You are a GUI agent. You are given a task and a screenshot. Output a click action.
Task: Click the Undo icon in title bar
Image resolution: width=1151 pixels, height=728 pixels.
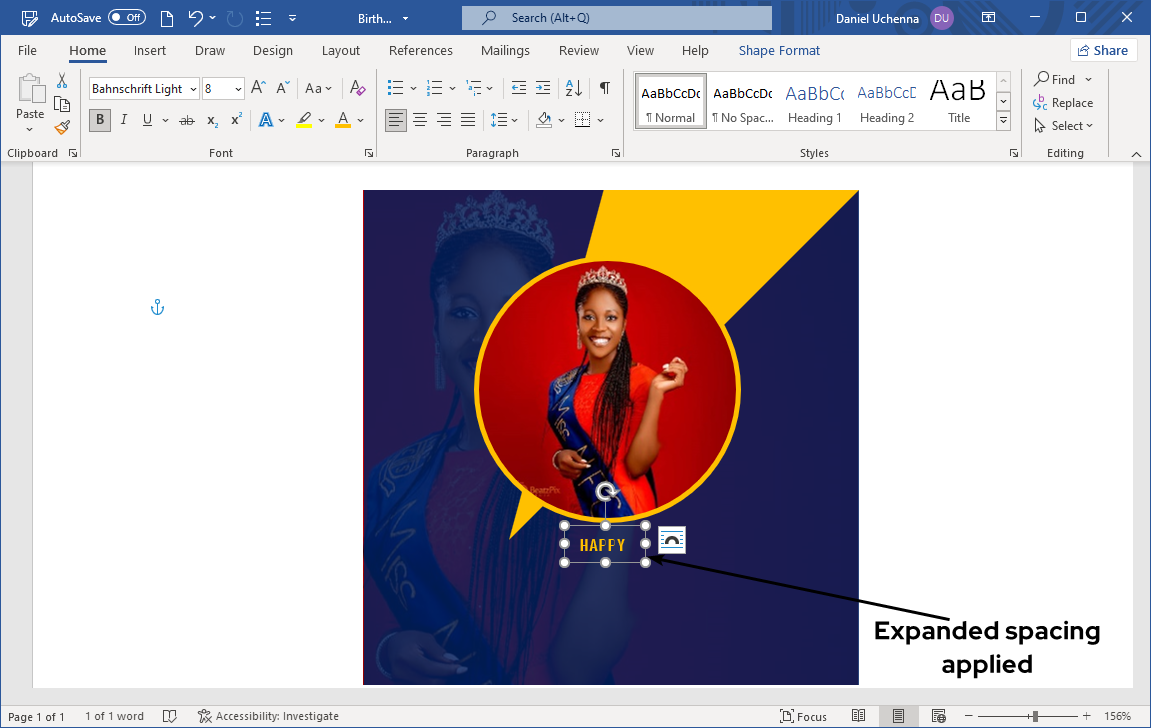coord(196,18)
